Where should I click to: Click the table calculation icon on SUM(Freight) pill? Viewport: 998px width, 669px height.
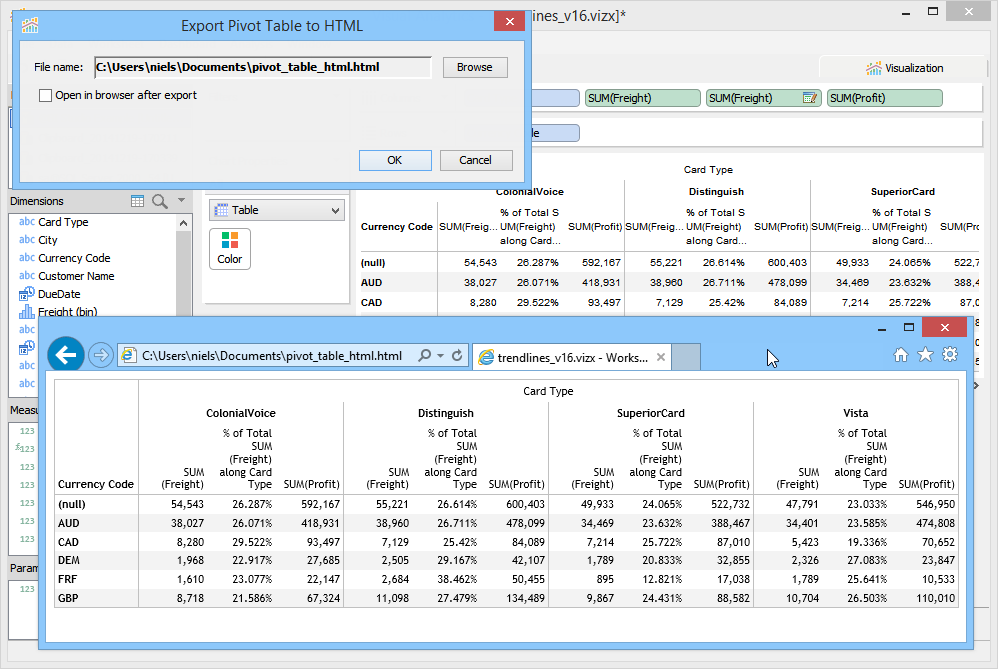click(x=810, y=98)
